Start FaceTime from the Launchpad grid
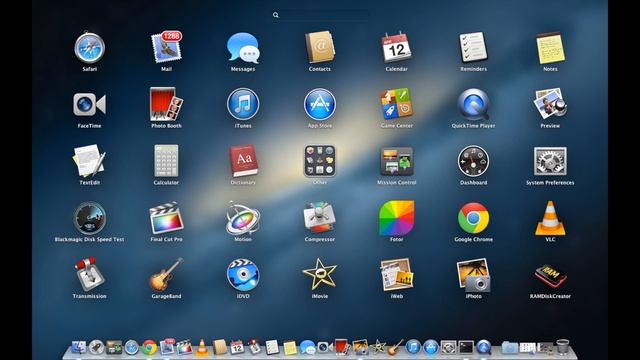This screenshot has height=360, width=640. tap(89, 104)
